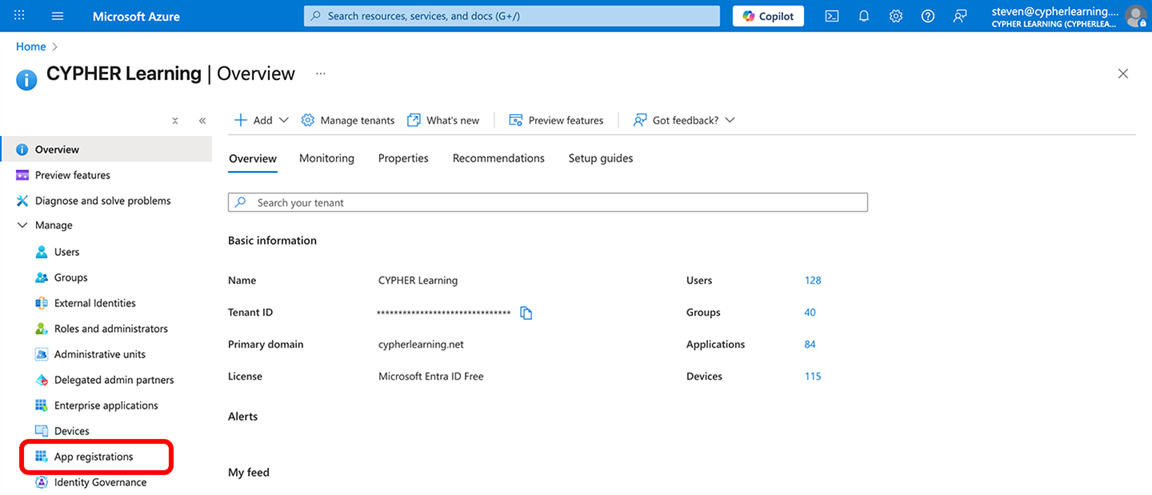Open the Devices count link 115

pyautogui.click(x=813, y=377)
